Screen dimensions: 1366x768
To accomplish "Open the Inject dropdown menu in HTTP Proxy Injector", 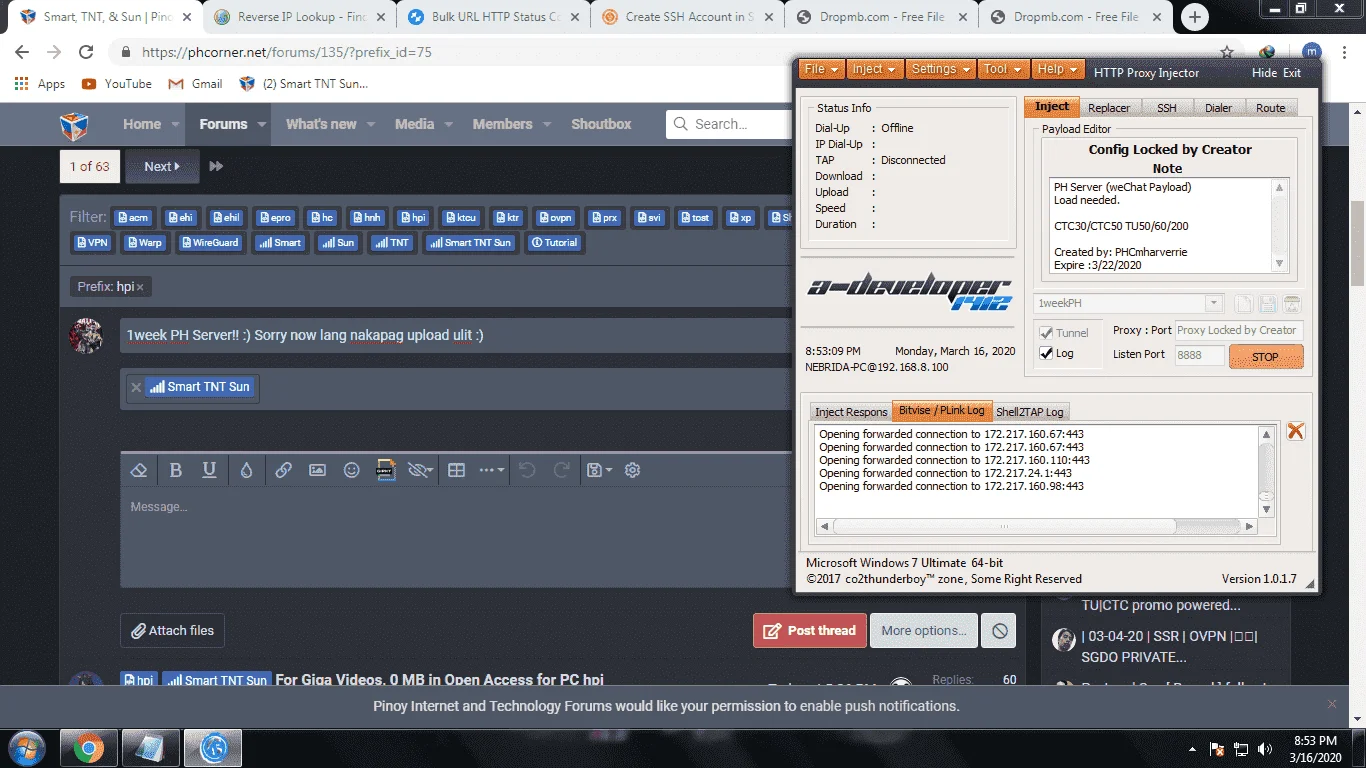I will pyautogui.click(x=874, y=69).
